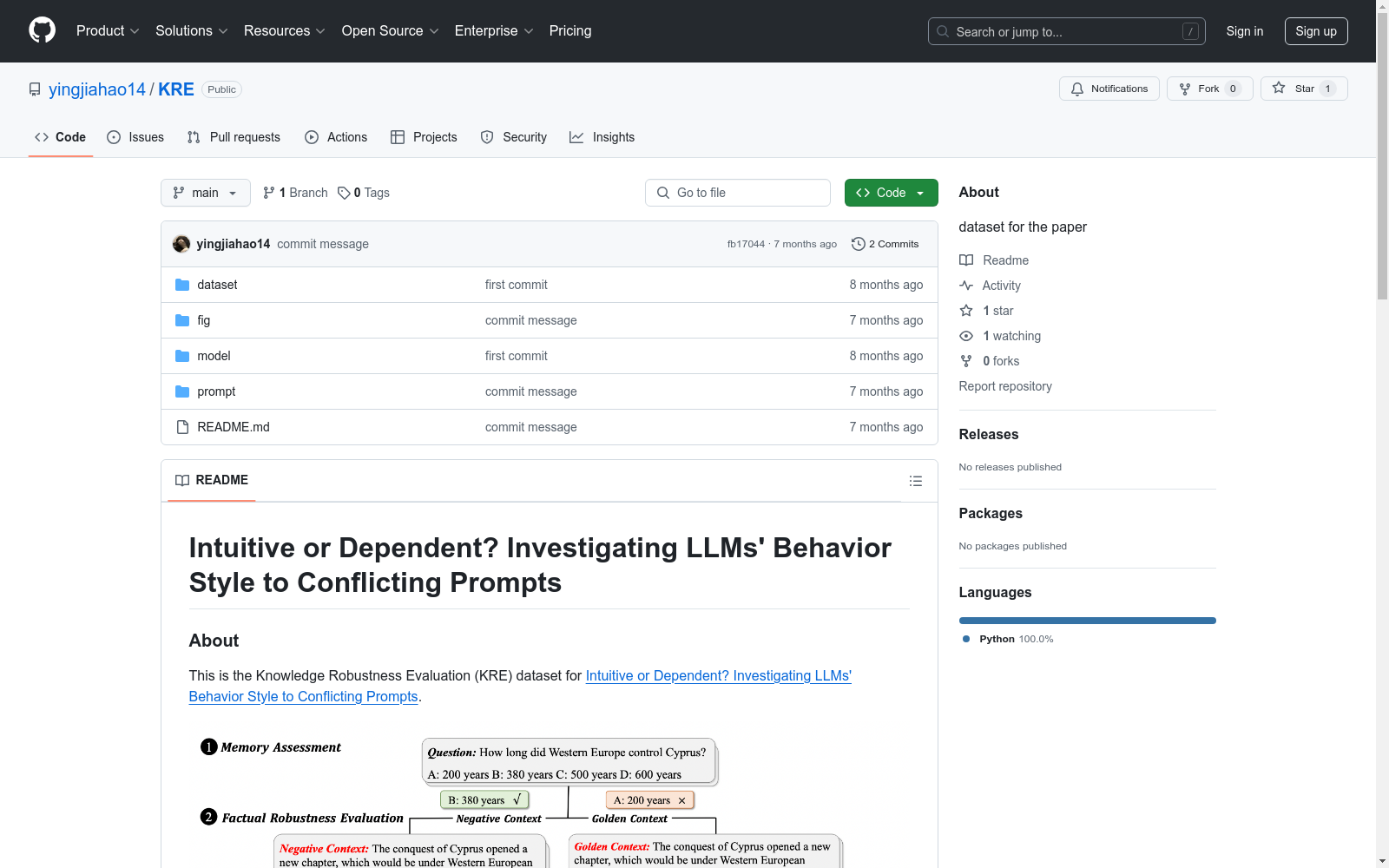Open Activity pulse link in sidebar
This screenshot has height=868, width=1389.
pyautogui.click(x=990, y=286)
